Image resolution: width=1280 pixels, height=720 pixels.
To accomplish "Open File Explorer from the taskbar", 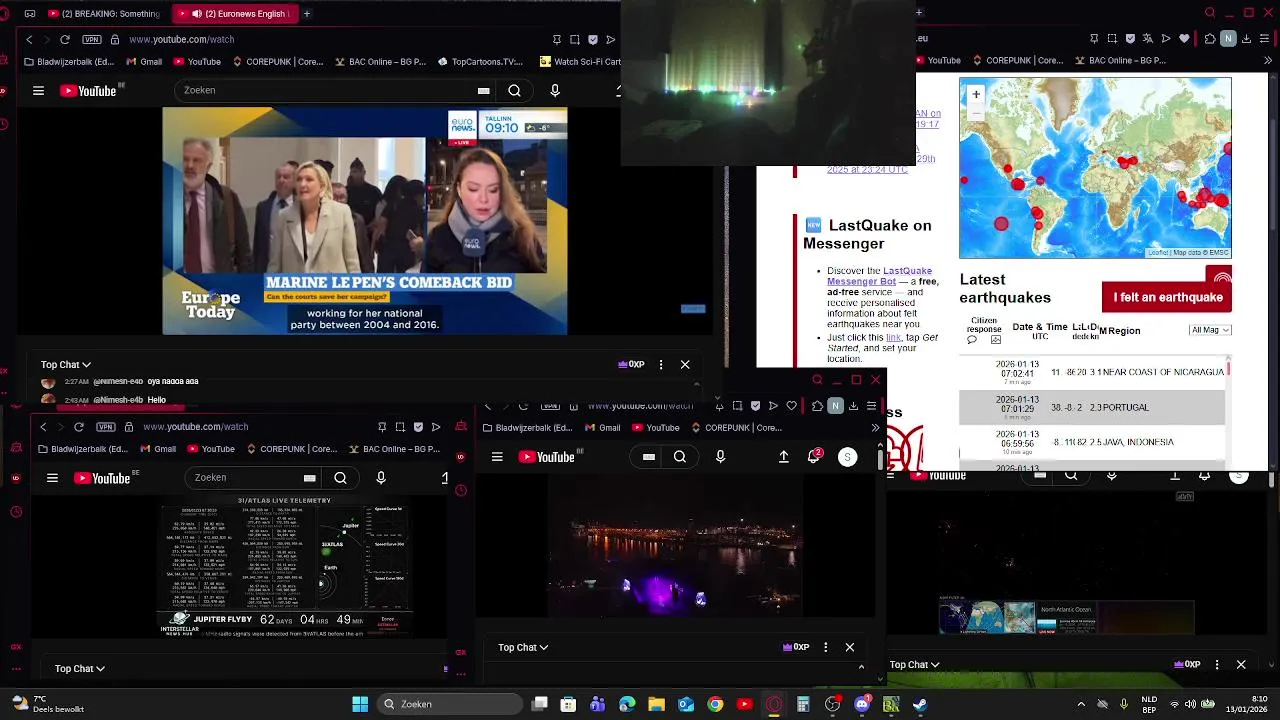I will click(x=656, y=704).
